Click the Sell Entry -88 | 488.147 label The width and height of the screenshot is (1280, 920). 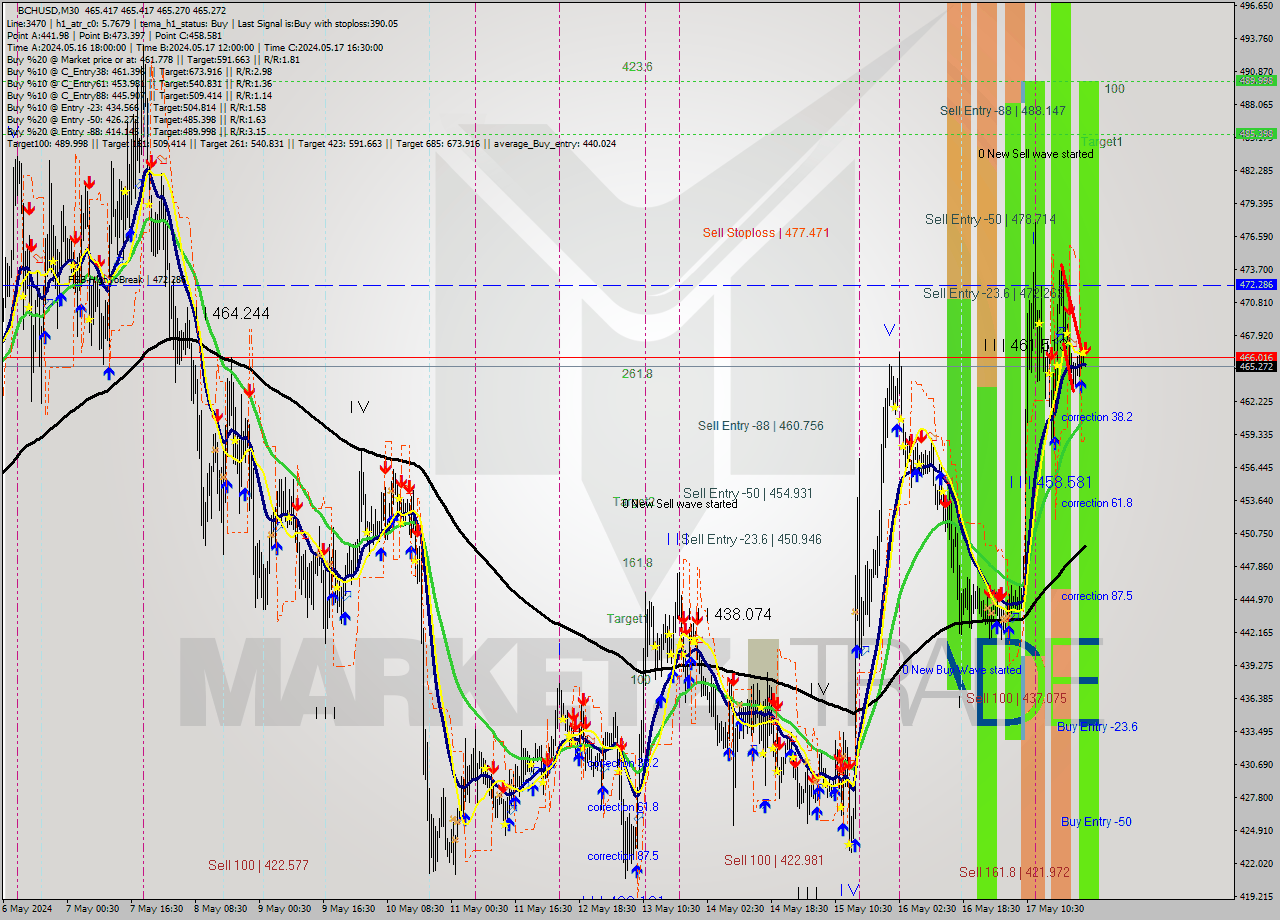(1003, 110)
